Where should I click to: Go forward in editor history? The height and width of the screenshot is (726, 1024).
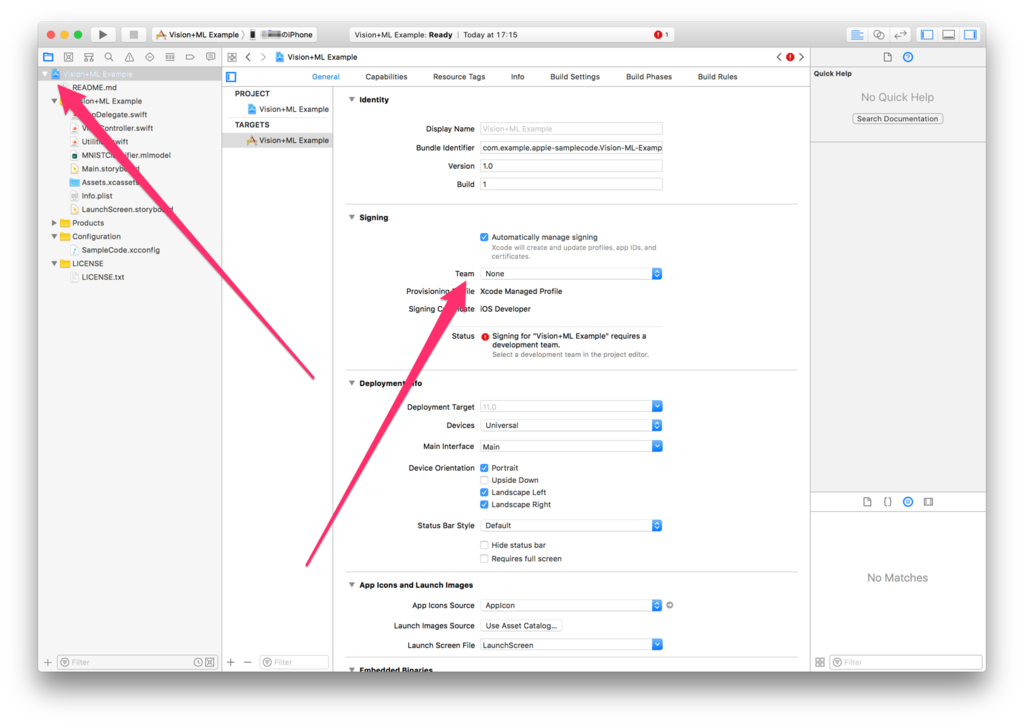point(263,57)
